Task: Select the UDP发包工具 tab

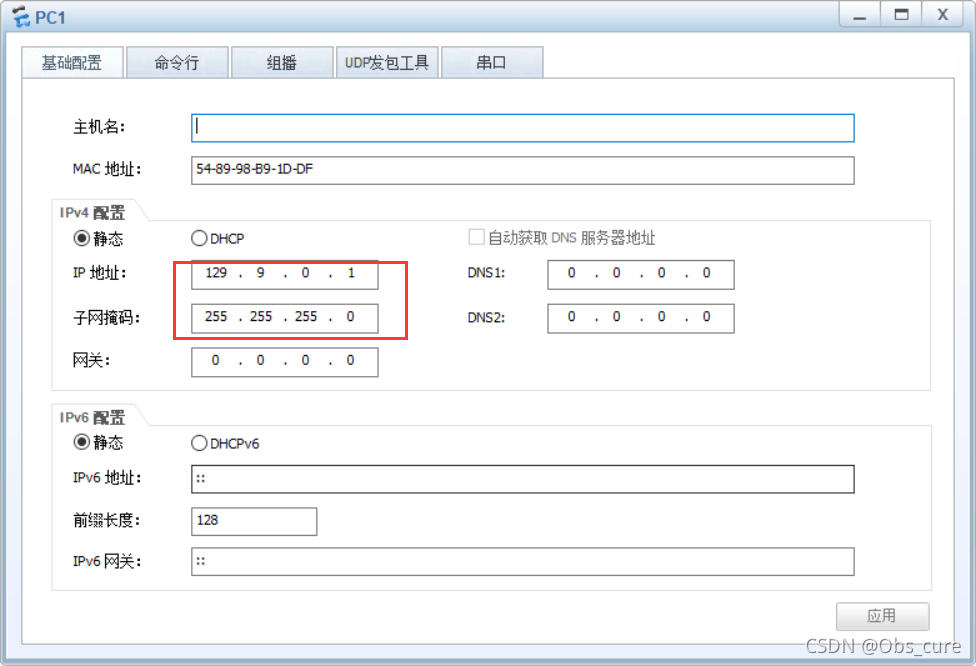Action: pyautogui.click(x=387, y=63)
